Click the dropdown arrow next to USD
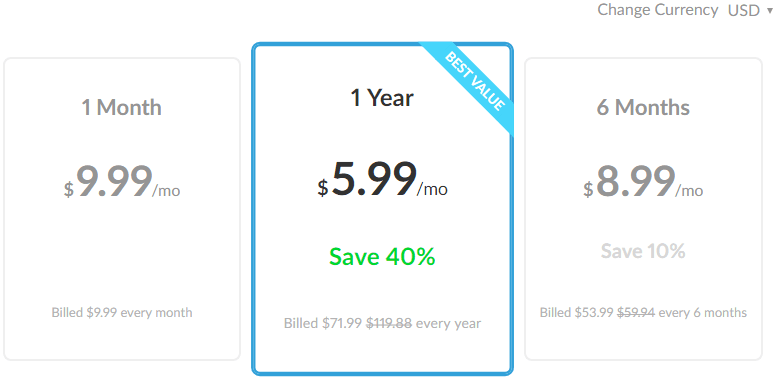 pyautogui.click(x=770, y=11)
